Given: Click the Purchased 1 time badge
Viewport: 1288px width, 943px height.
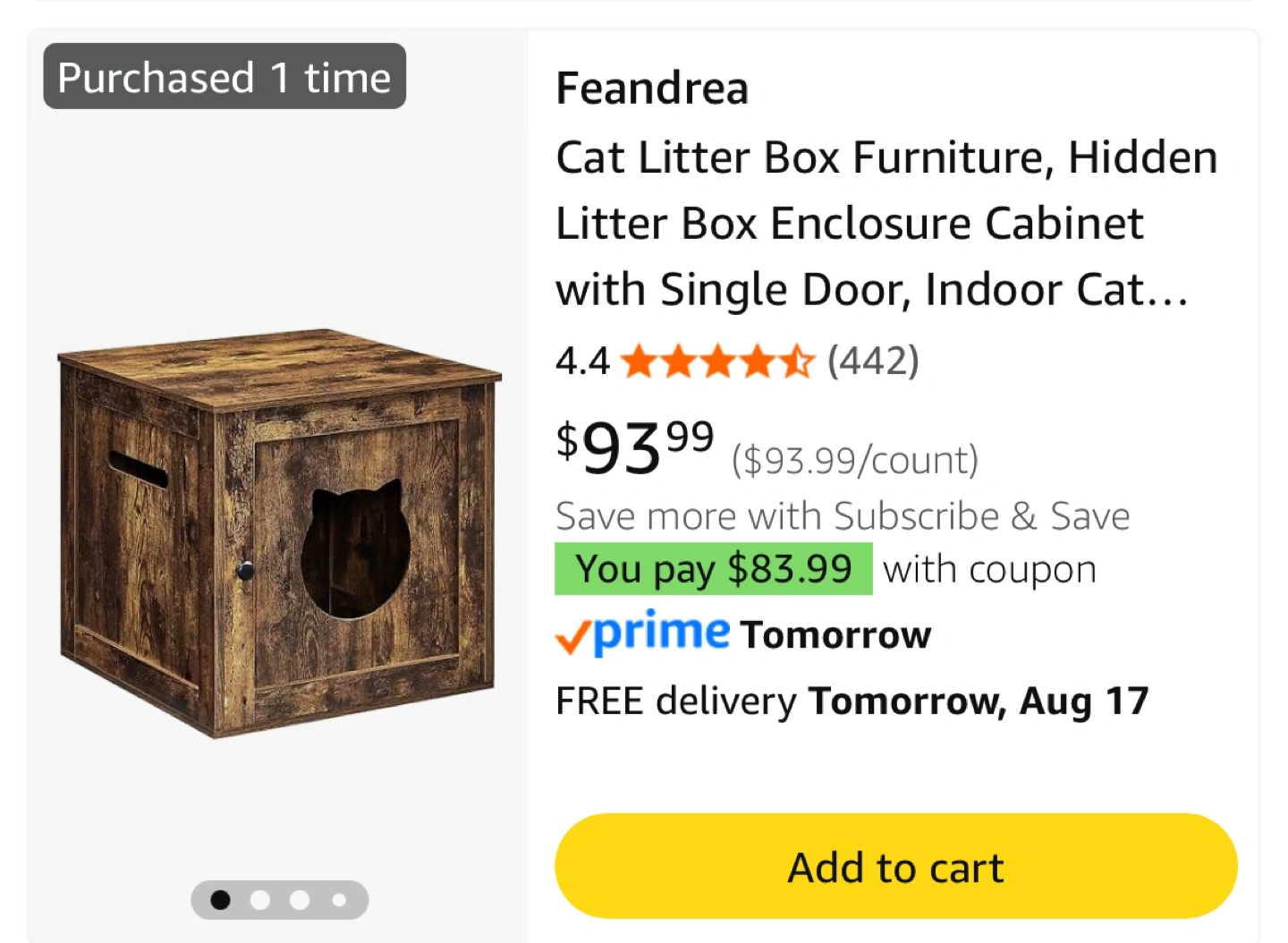Looking at the screenshot, I should click(x=225, y=77).
